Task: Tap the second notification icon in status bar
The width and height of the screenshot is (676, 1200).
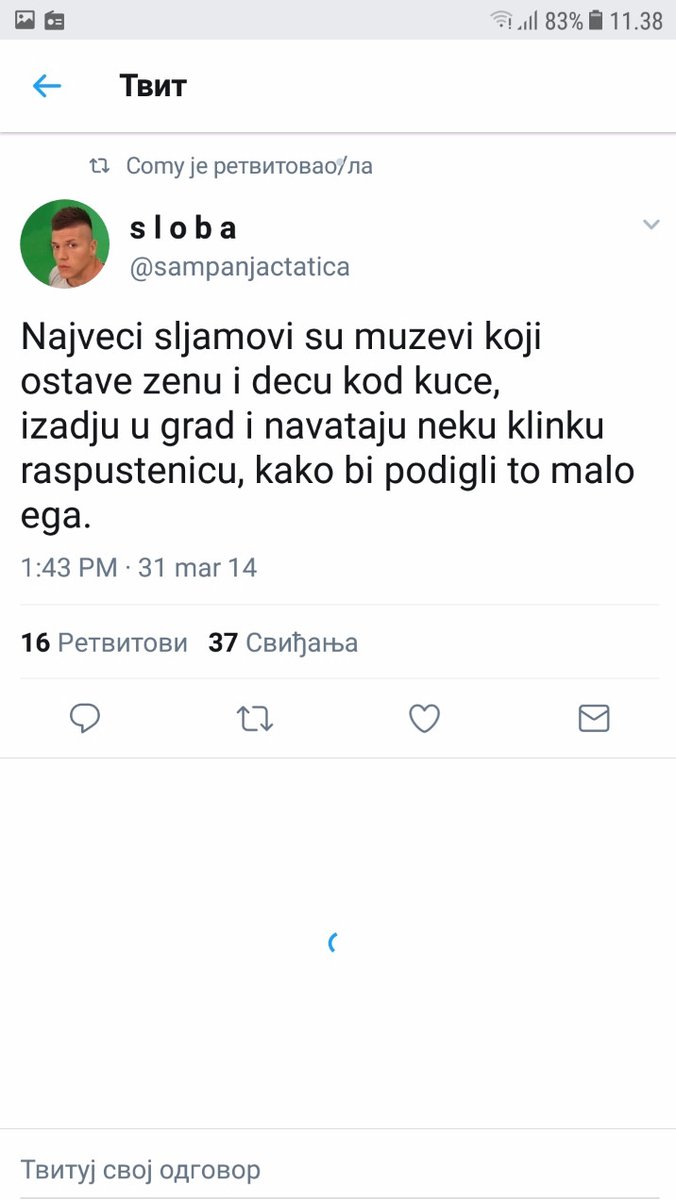Action: (x=55, y=20)
